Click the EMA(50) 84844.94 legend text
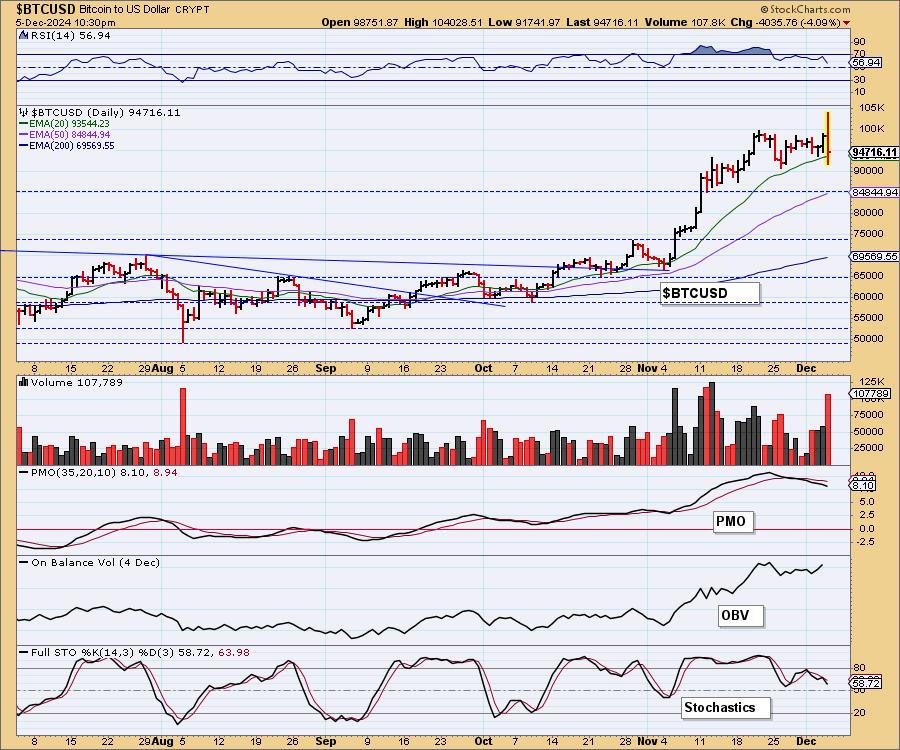This screenshot has height=750, width=900. pos(69,134)
